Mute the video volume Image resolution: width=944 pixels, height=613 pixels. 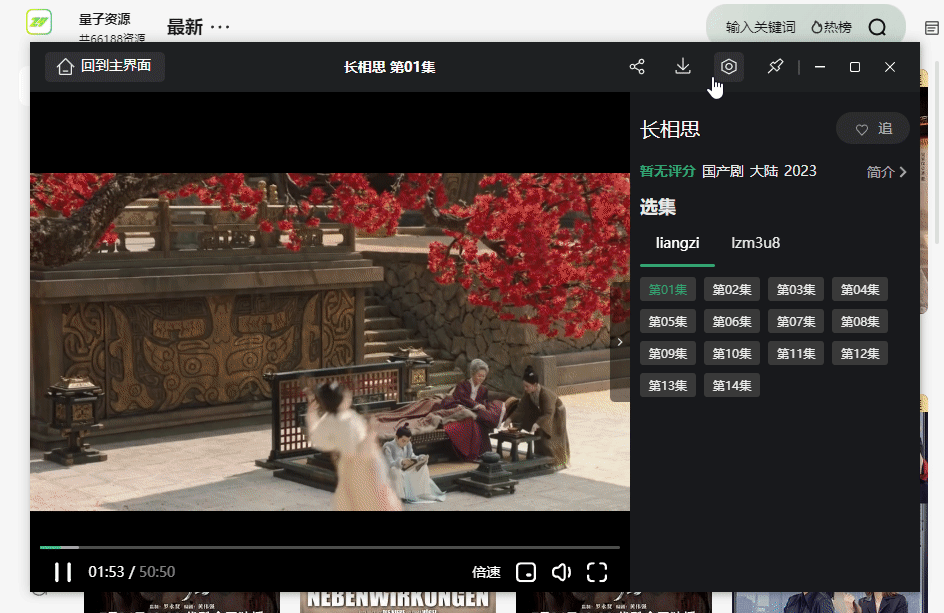561,572
